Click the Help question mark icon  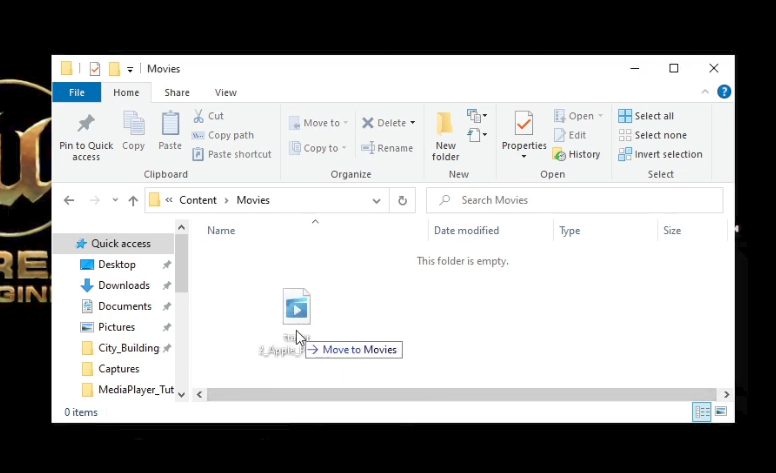[724, 92]
